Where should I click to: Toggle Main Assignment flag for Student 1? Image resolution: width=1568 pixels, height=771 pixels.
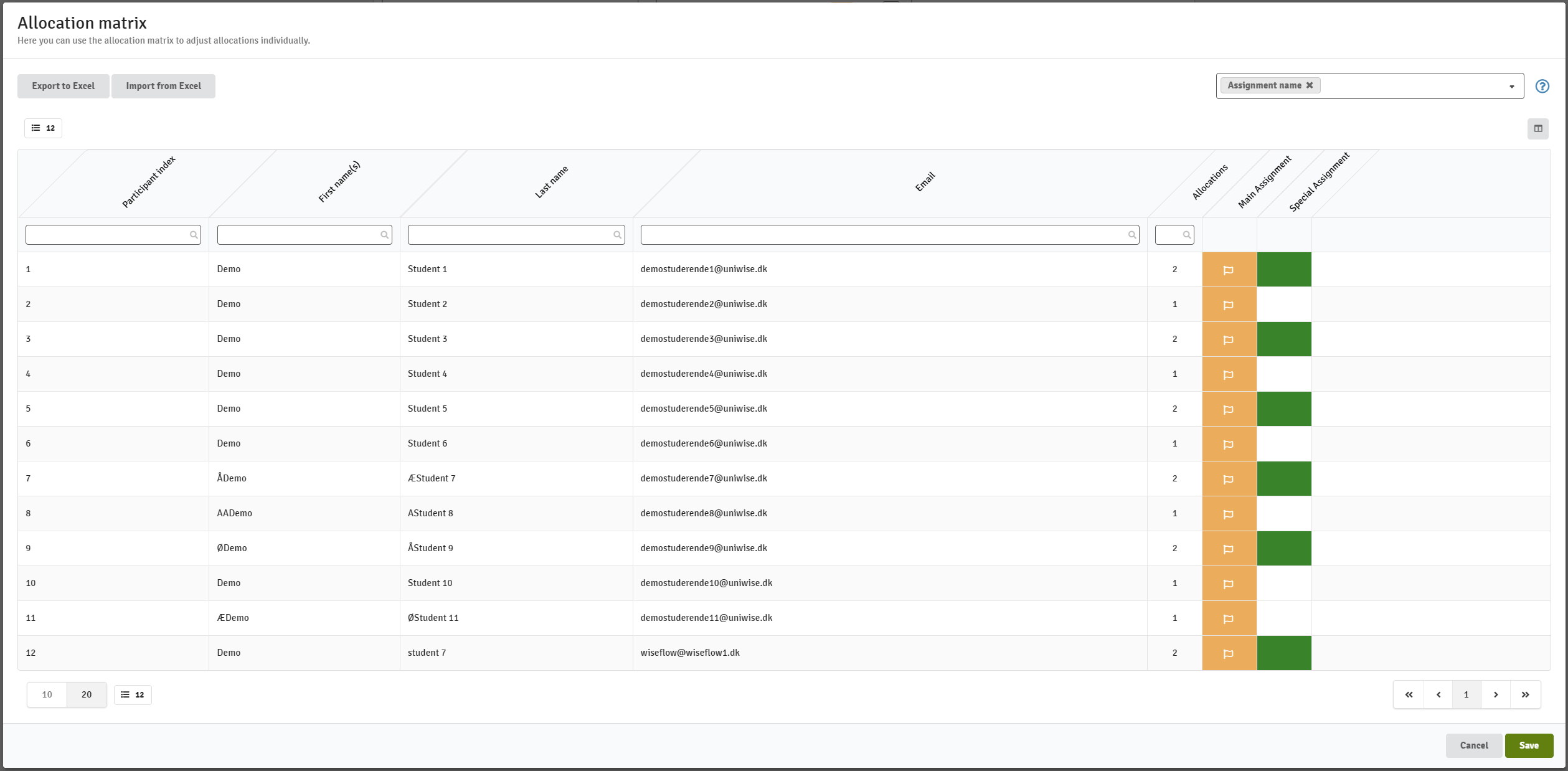coord(1229,270)
